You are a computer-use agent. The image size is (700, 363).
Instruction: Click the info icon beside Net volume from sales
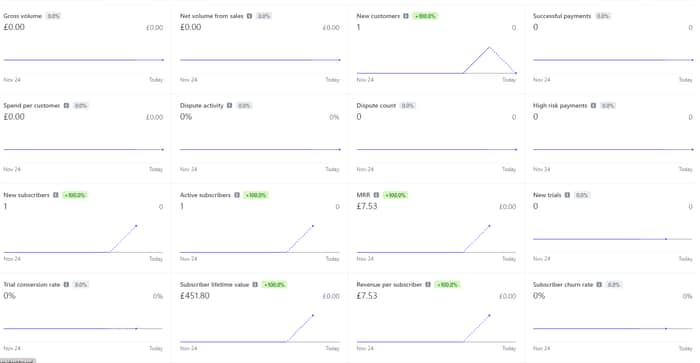click(x=249, y=16)
